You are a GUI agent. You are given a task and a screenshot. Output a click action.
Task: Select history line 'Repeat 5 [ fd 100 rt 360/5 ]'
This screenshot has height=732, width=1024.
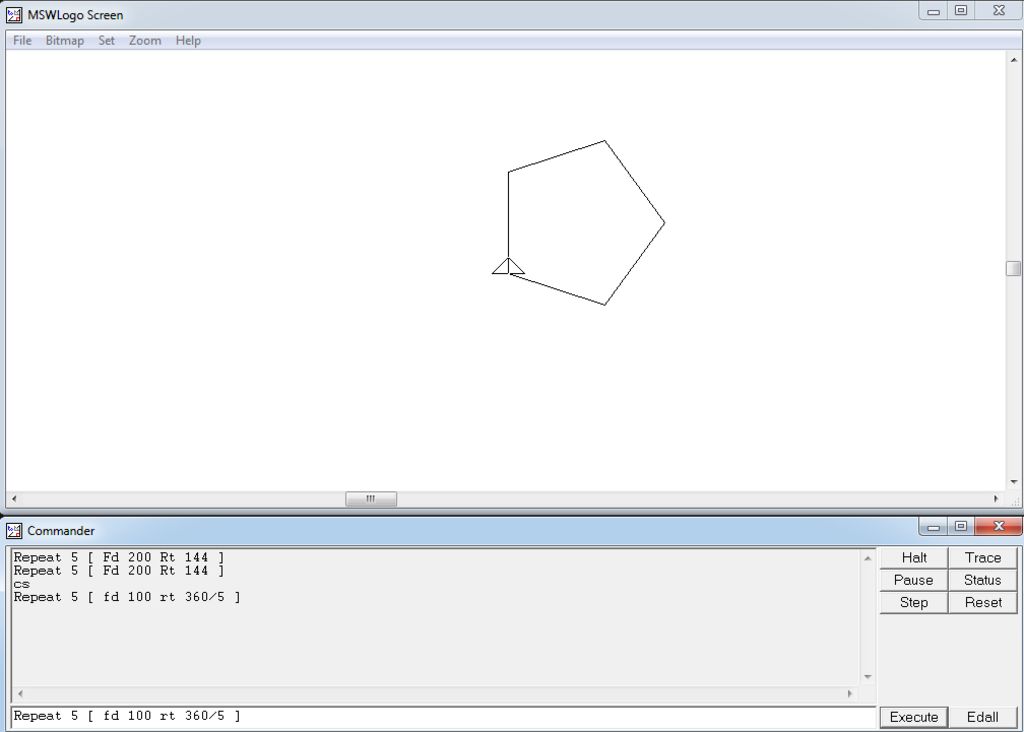(127, 597)
